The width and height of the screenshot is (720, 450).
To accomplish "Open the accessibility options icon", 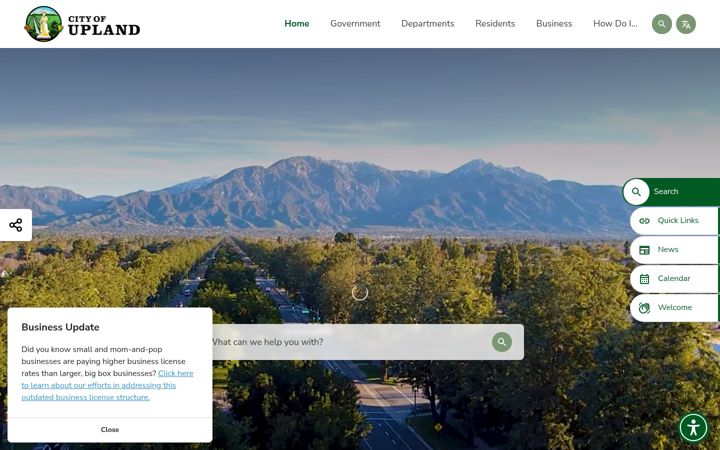I will coord(693,428).
